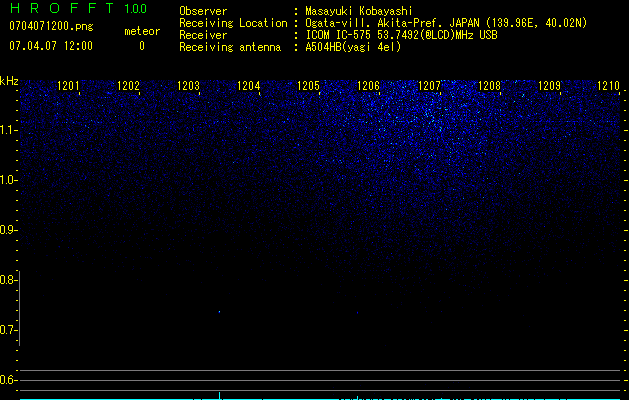The image size is (629, 400).
Task: Click time marker 1202
Action: tap(128, 86)
